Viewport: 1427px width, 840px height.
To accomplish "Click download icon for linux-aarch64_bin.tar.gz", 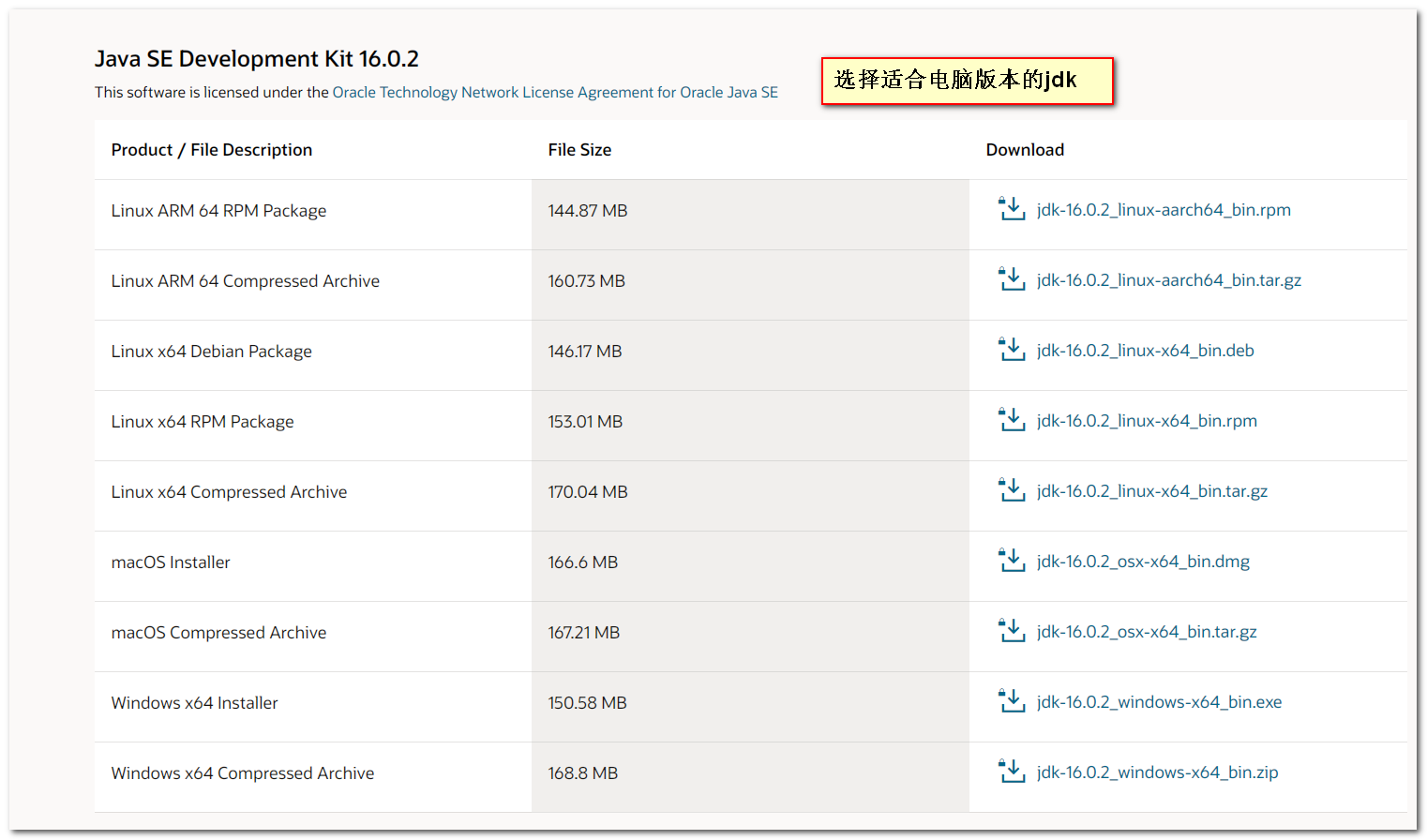I will click(x=1012, y=279).
